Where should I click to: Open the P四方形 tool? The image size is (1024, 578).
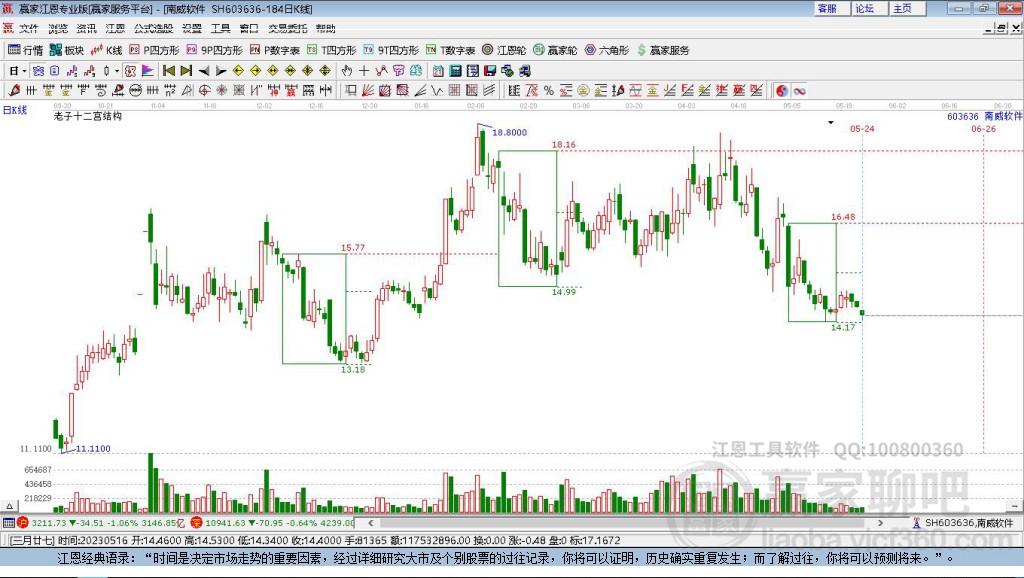click(x=154, y=50)
